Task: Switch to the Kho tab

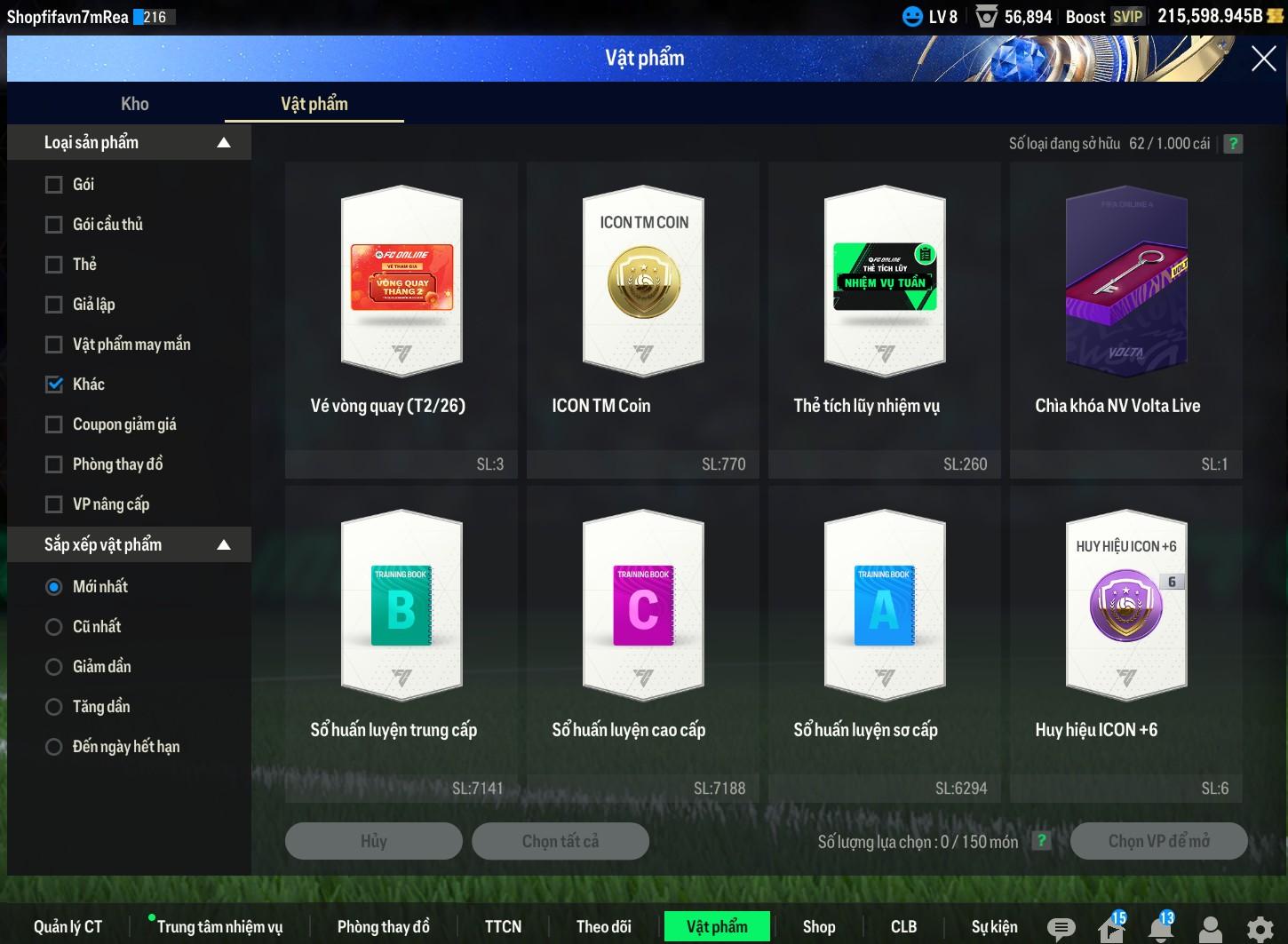Action: [x=135, y=104]
